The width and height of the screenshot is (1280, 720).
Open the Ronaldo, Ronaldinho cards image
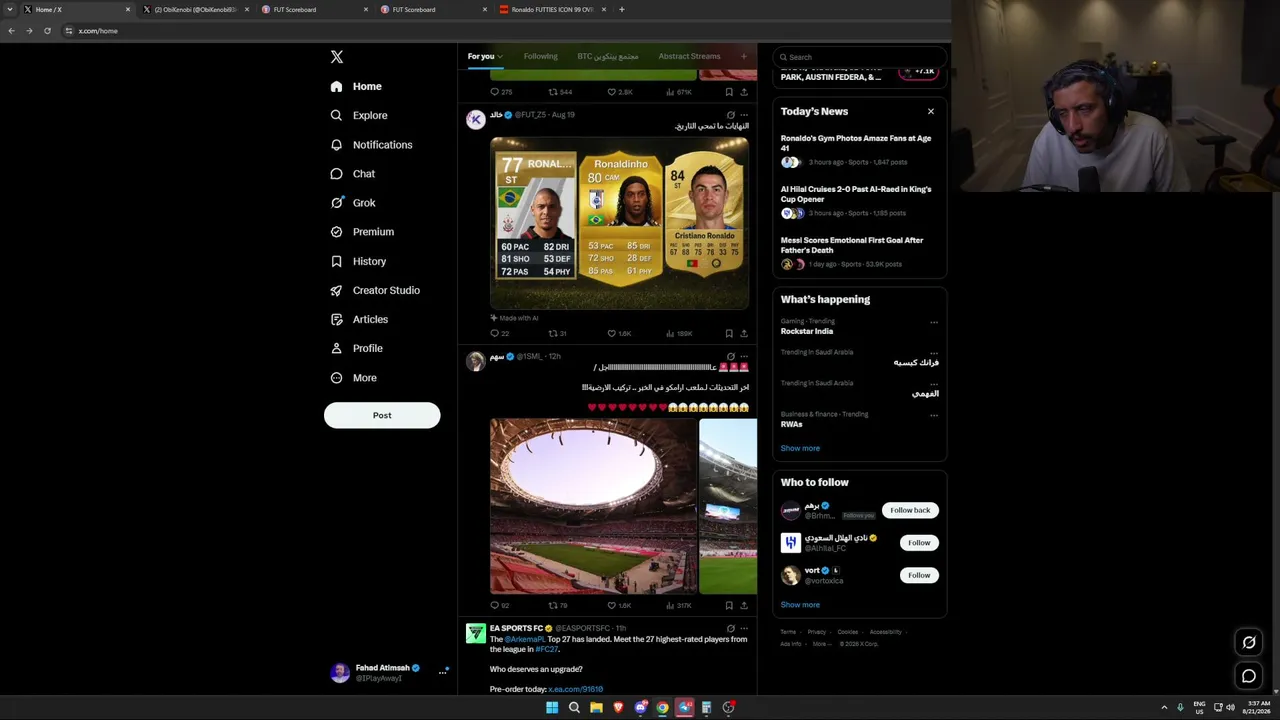pyautogui.click(x=619, y=223)
